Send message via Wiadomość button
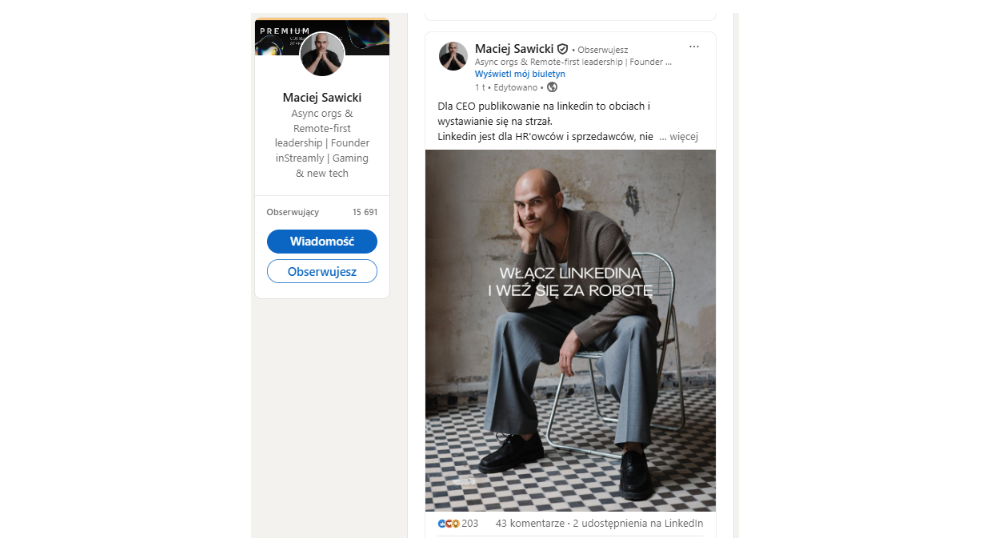Screen dimensions: 1007x547 (322, 241)
